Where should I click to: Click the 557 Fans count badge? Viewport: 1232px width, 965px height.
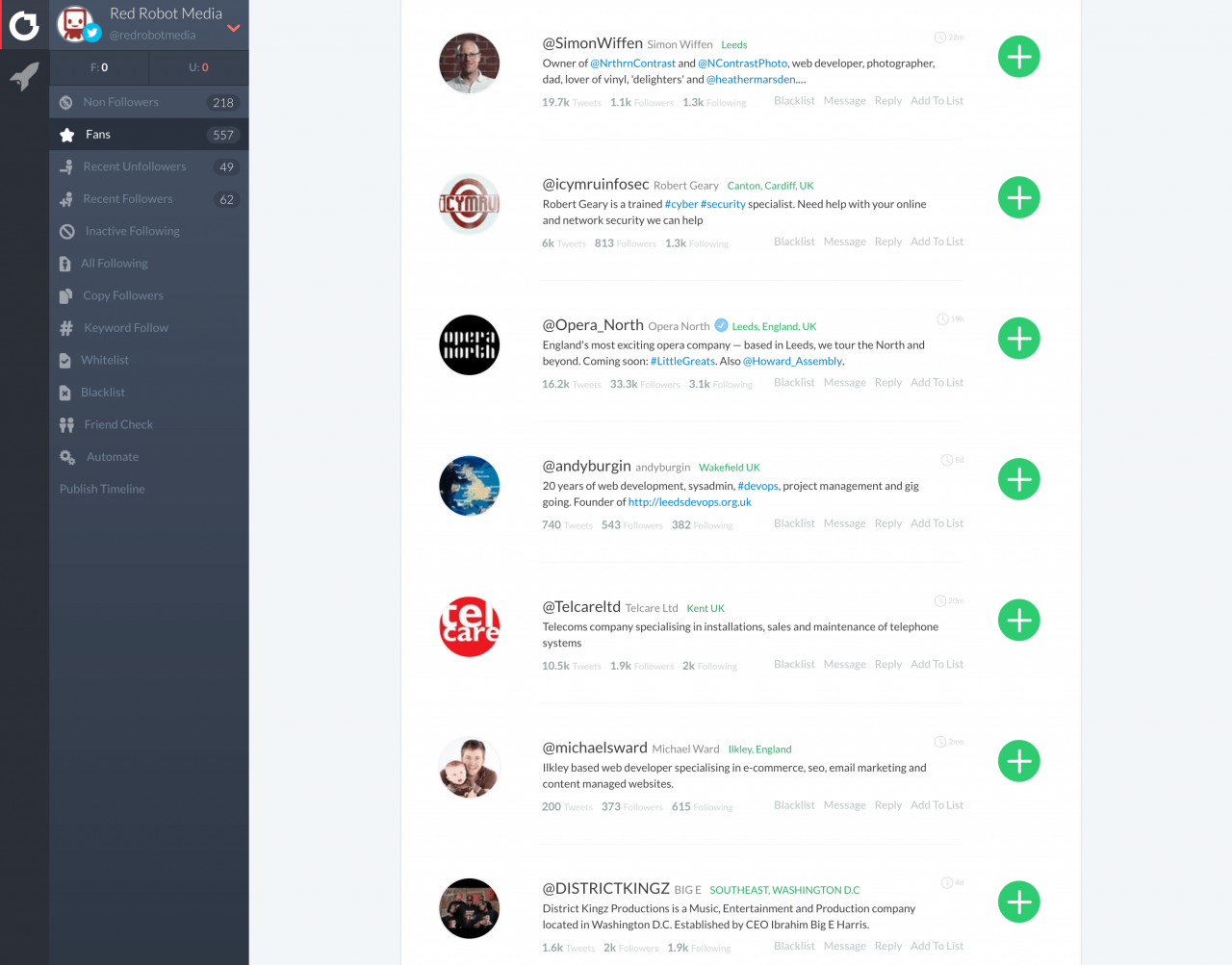[223, 135]
